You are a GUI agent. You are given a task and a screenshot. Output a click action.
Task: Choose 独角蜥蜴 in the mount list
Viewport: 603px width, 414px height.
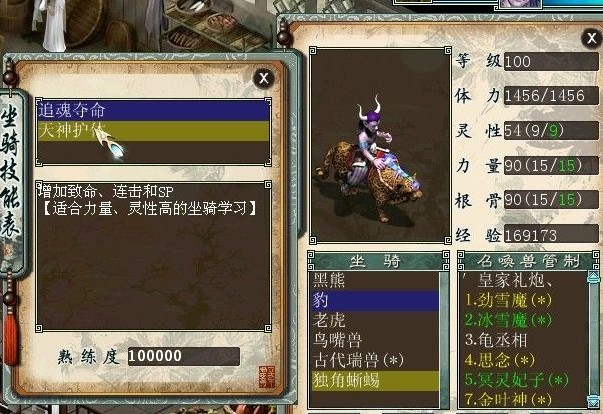click(x=375, y=381)
